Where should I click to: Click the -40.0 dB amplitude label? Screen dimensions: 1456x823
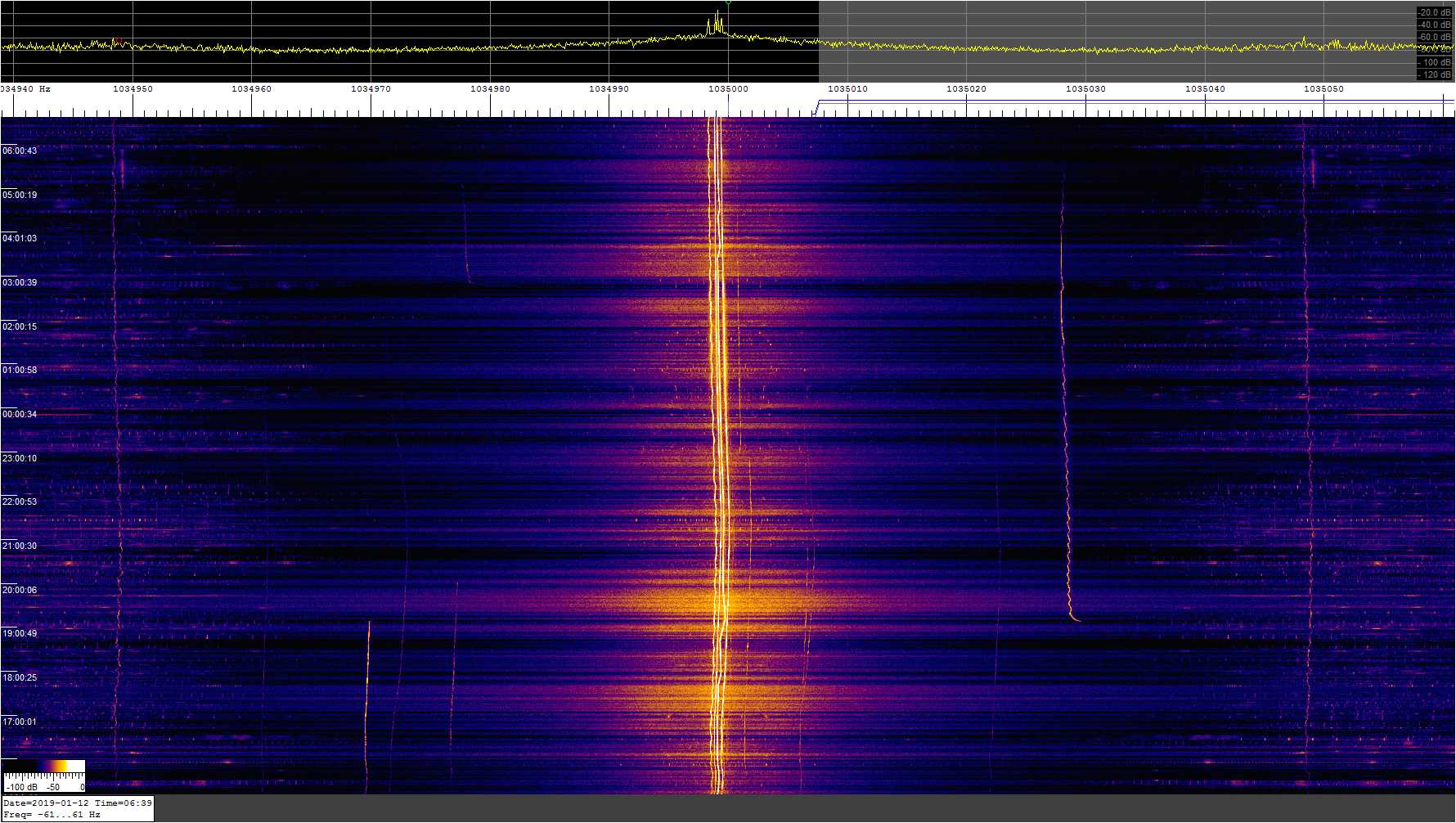pyautogui.click(x=1435, y=25)
